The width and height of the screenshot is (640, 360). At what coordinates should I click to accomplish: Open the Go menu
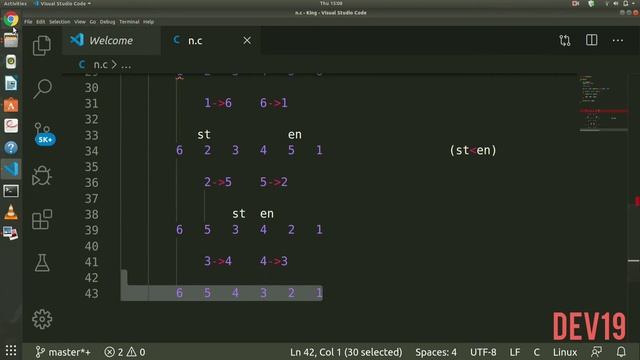pos(93,22)
